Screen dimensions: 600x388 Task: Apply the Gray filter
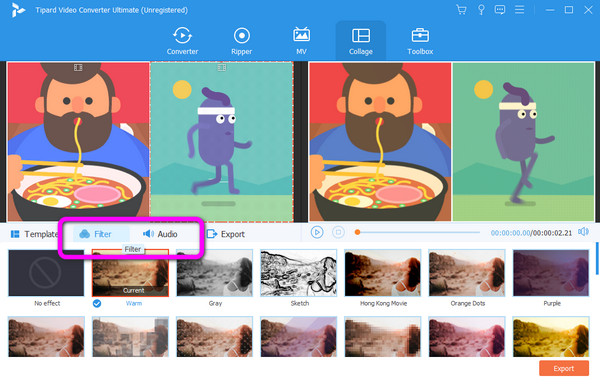[x=214, y=273]
